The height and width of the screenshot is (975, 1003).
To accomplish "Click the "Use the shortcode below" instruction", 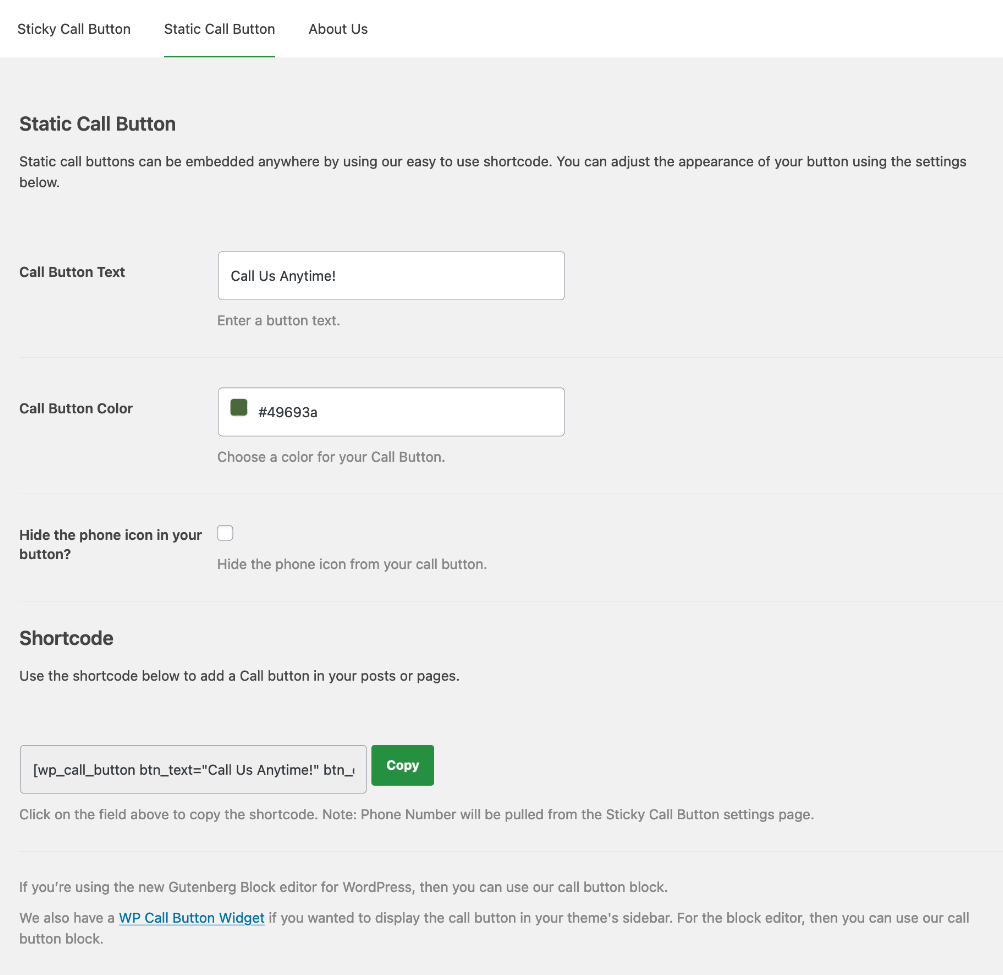I will pos(239,676).
